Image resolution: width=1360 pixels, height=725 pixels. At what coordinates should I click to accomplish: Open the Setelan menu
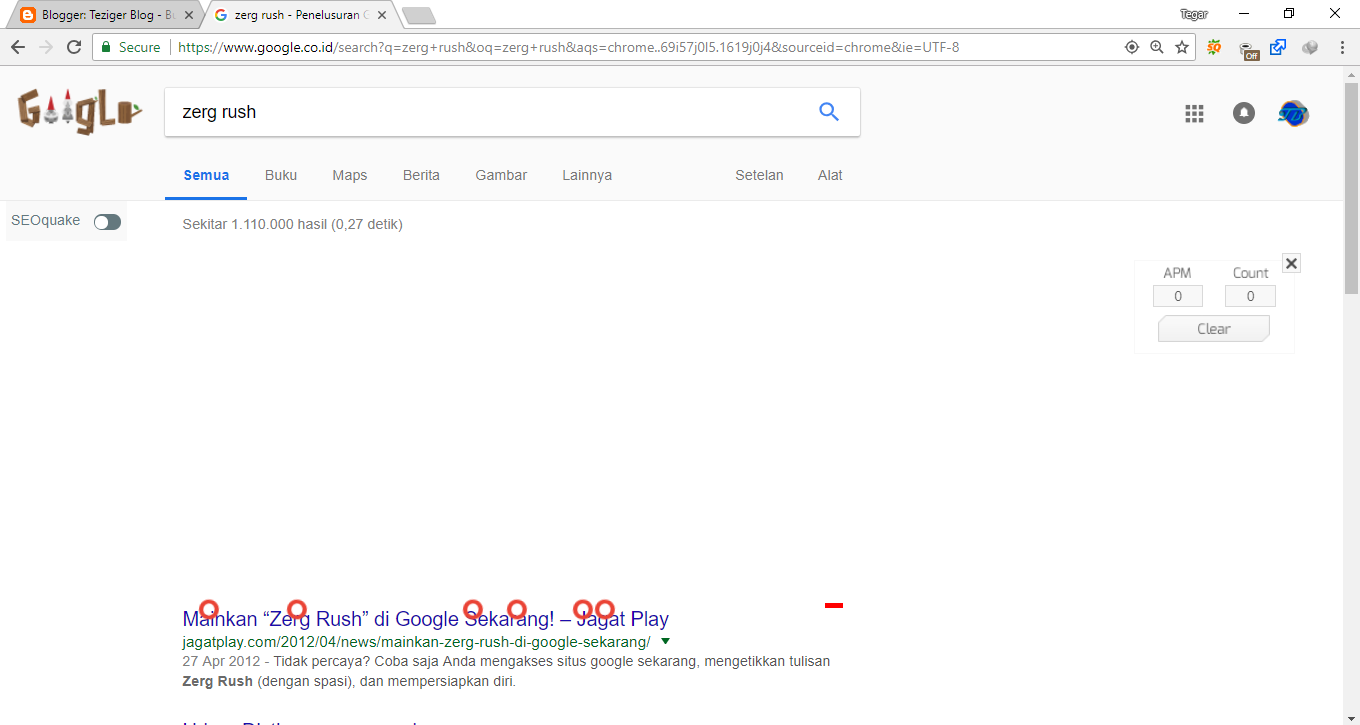(x=759, y=175)
